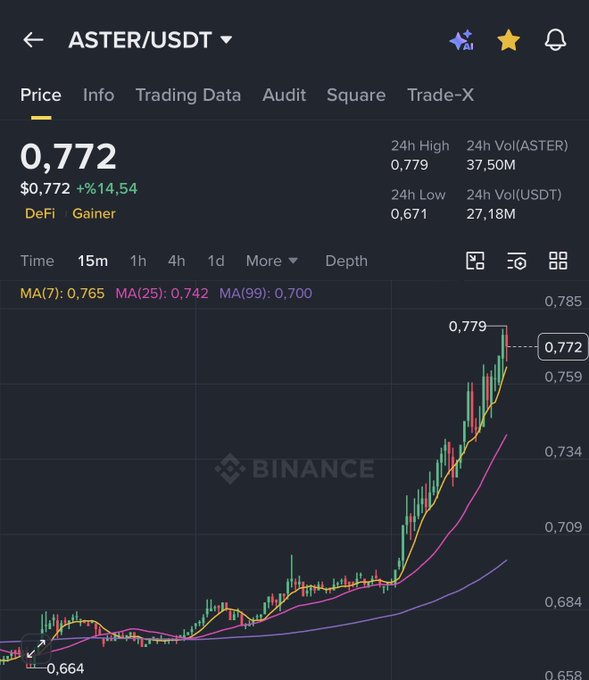Screen dimensions: 589x680
Task: Switch chart to 4h interval
Action: click(x=177, y=261)
